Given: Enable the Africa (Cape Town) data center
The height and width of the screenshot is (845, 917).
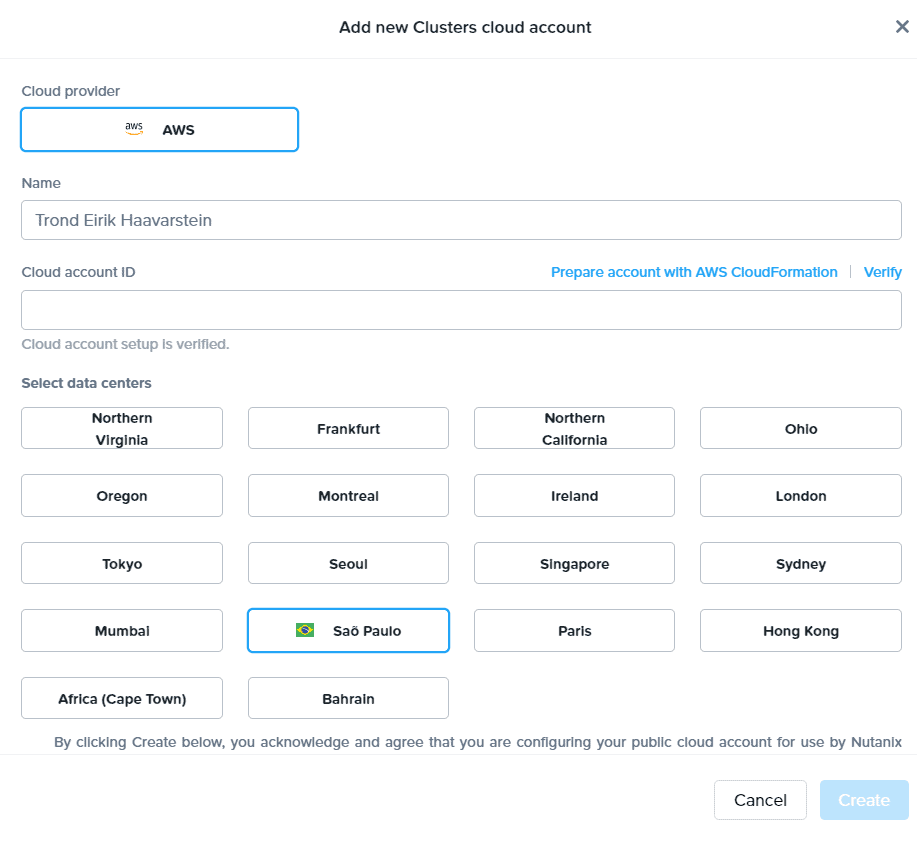Looking at the screenshot, I should [x=122, y=698].
